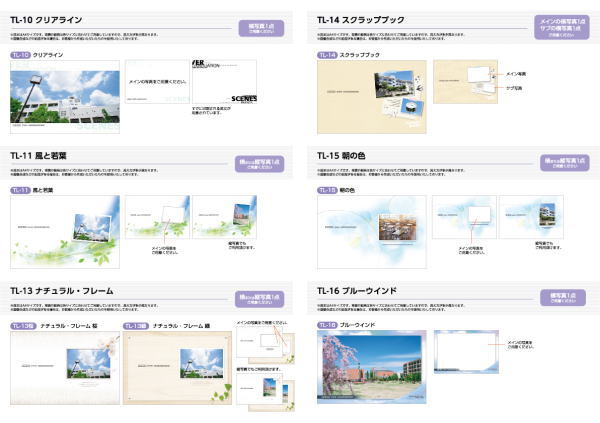Select the small TL-14 pill label
This screenshot has width=600, height=423.
[x=327, y=55]
